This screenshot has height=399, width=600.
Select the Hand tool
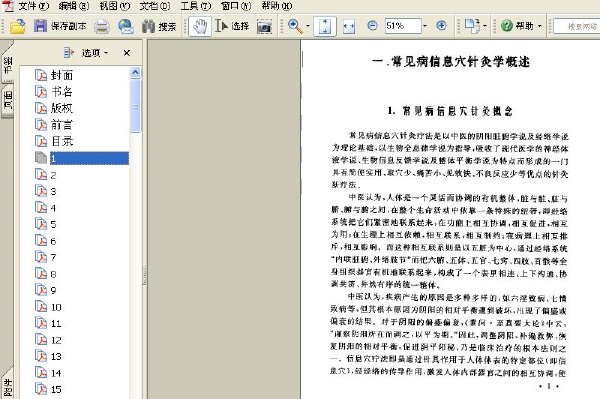[x=200, y=26]
